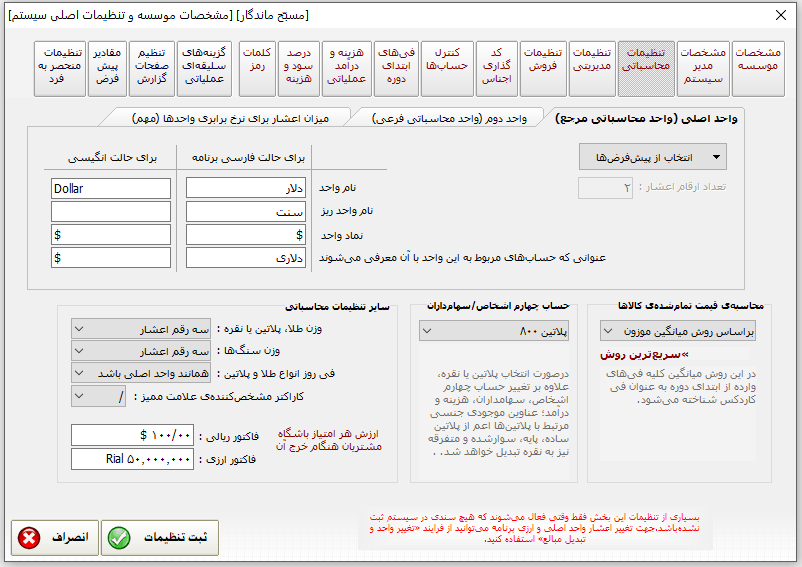Open the کلمات رمز tab
Image resolution: width=802 pixels, height=567 pixels.
(x=257, y=69)
